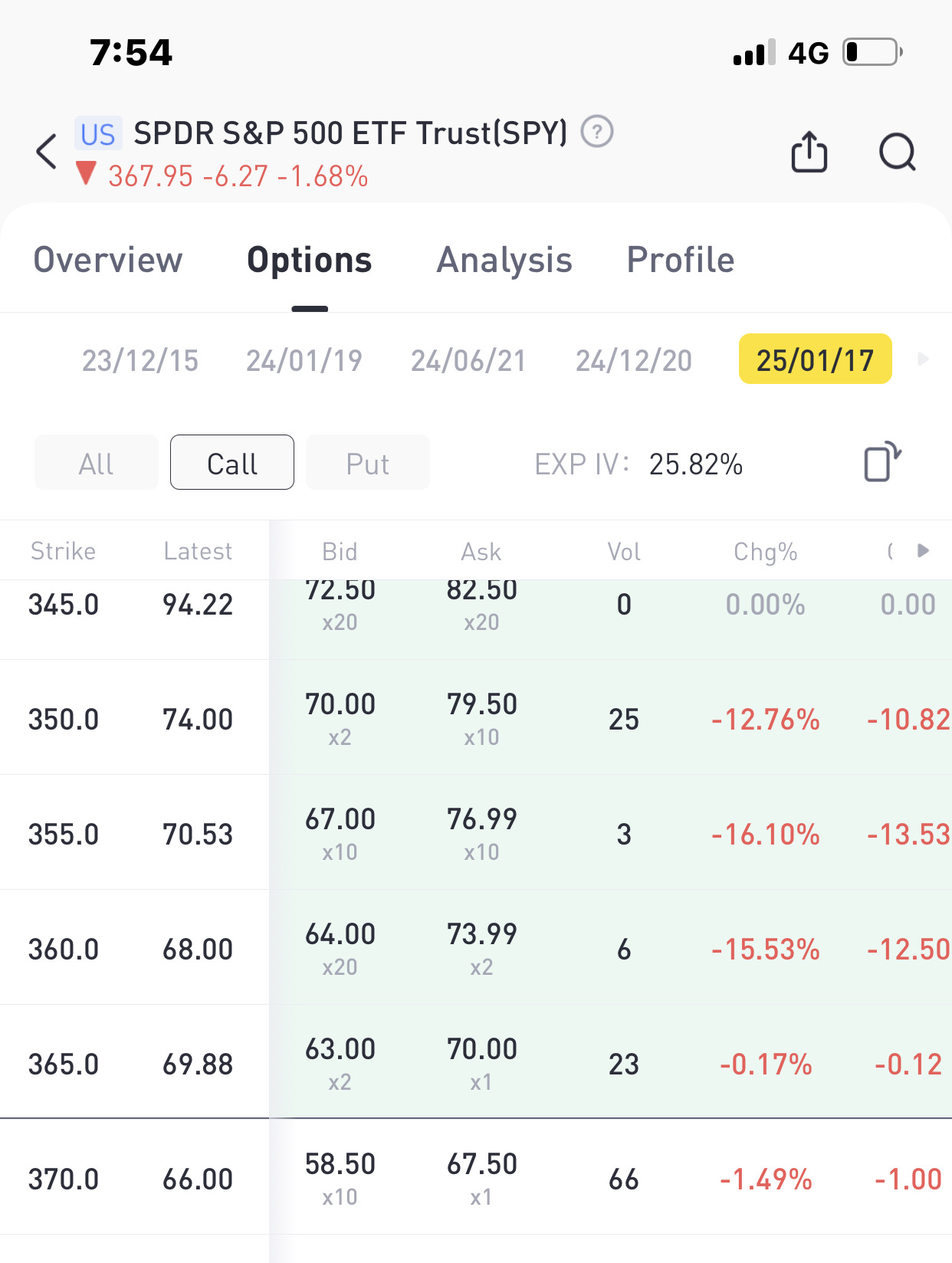Open the Analysis tab

(504, 260)
